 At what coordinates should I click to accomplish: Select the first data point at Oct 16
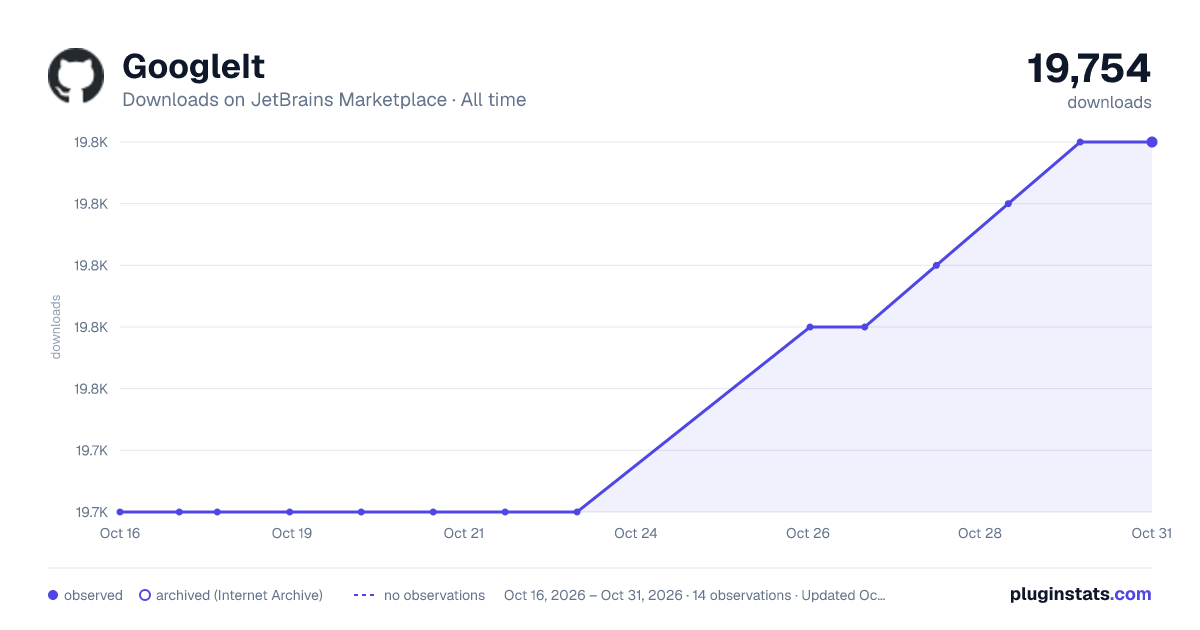pos(120,512)
